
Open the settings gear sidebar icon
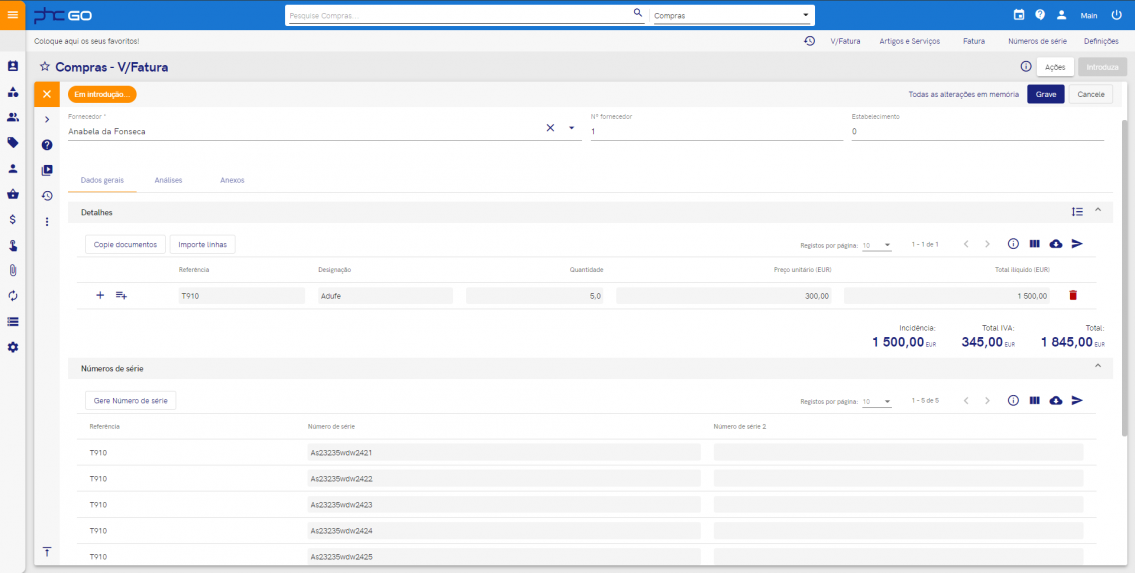pyautogui.click(x=12, y=347)
